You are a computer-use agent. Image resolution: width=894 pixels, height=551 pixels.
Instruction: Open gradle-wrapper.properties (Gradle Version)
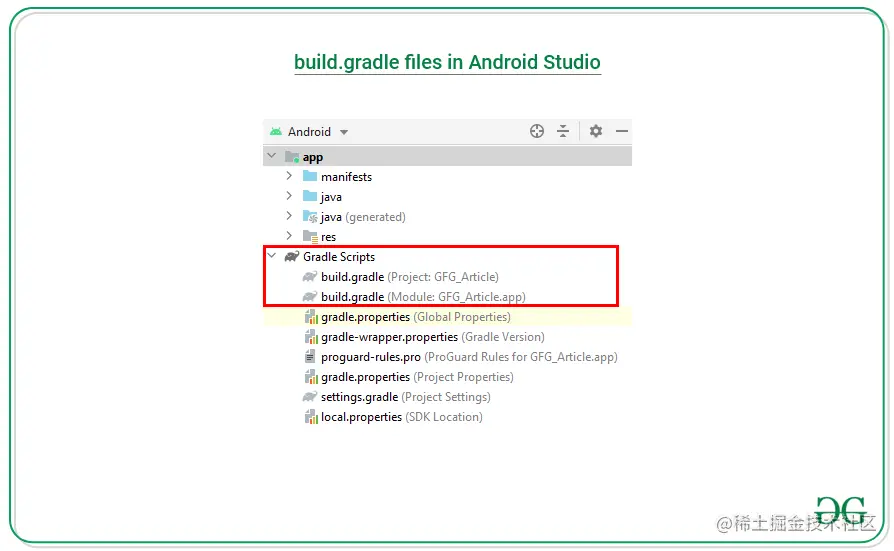click(433, 337)
